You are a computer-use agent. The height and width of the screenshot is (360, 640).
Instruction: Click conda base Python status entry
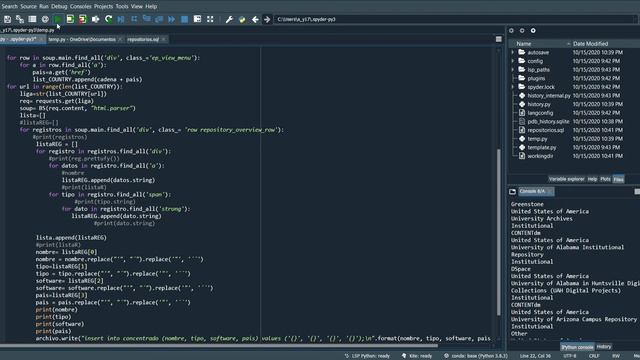coord(476,356)
